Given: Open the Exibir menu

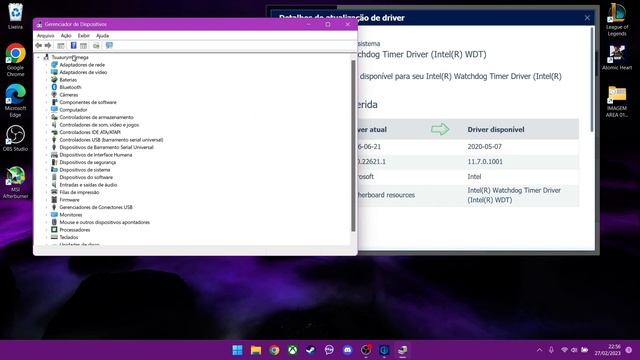Looking at the screenshot, I should pyautogui.click(x=83, y=36).
